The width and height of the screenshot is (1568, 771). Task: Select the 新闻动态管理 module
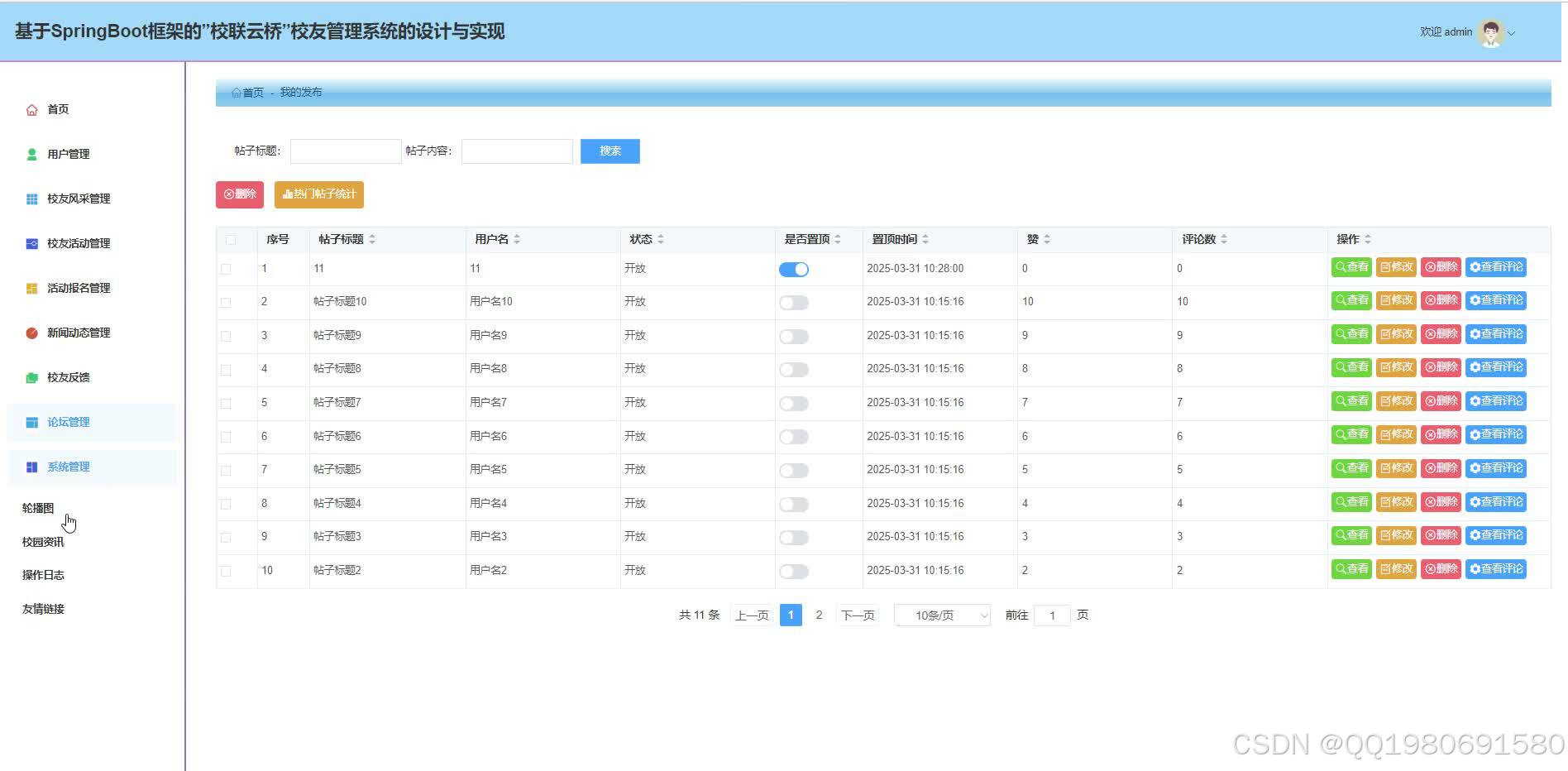[x=79, y=333]
